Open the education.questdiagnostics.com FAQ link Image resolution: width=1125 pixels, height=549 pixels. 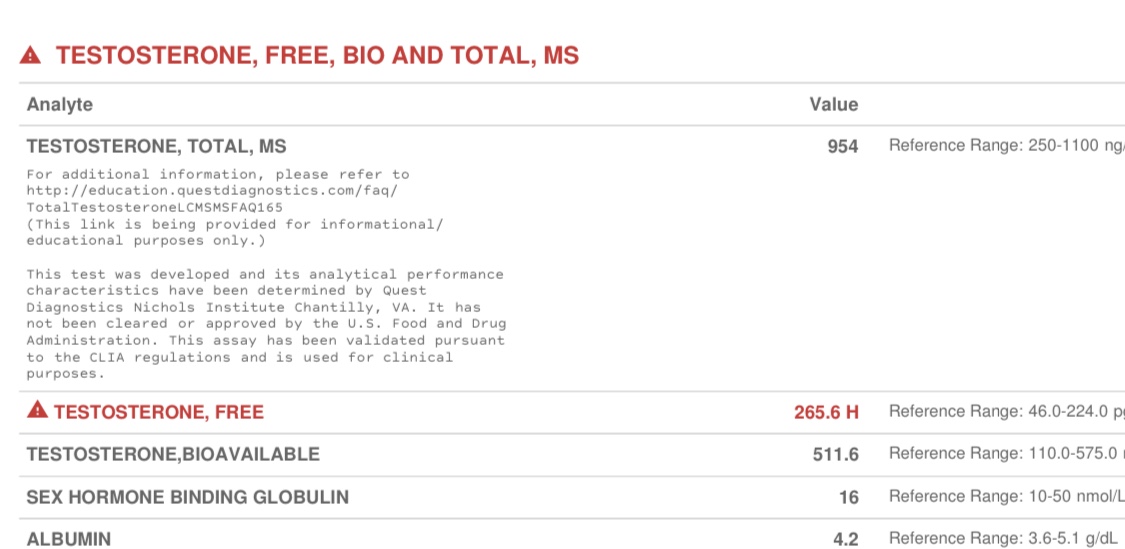(212, 190)
